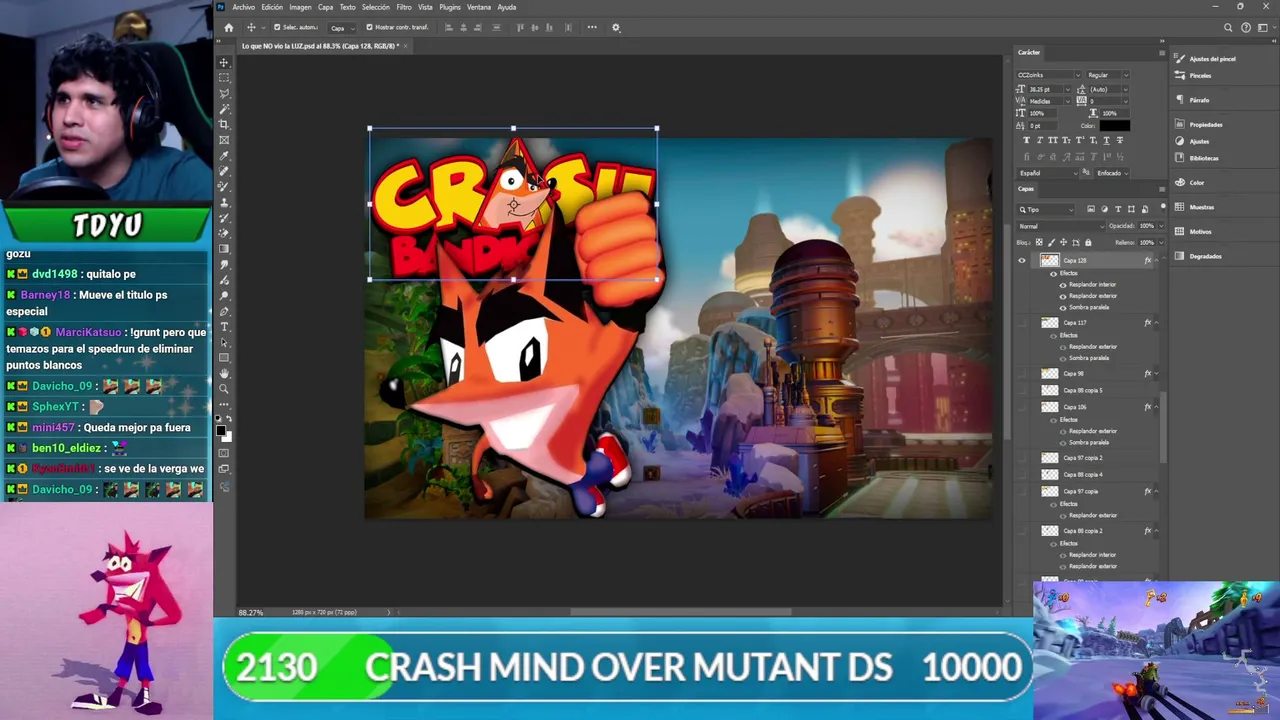1280x720 pixels.
Task: Apply faux bold in the Carácter panel
Action: [1026, 140]
